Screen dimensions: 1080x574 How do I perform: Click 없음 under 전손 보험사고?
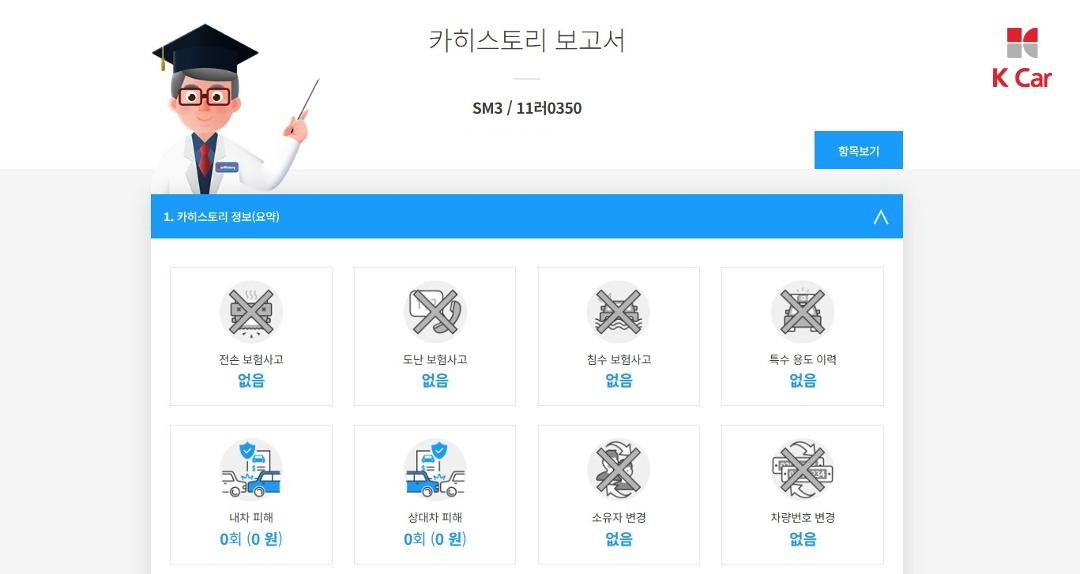point(251,380)
